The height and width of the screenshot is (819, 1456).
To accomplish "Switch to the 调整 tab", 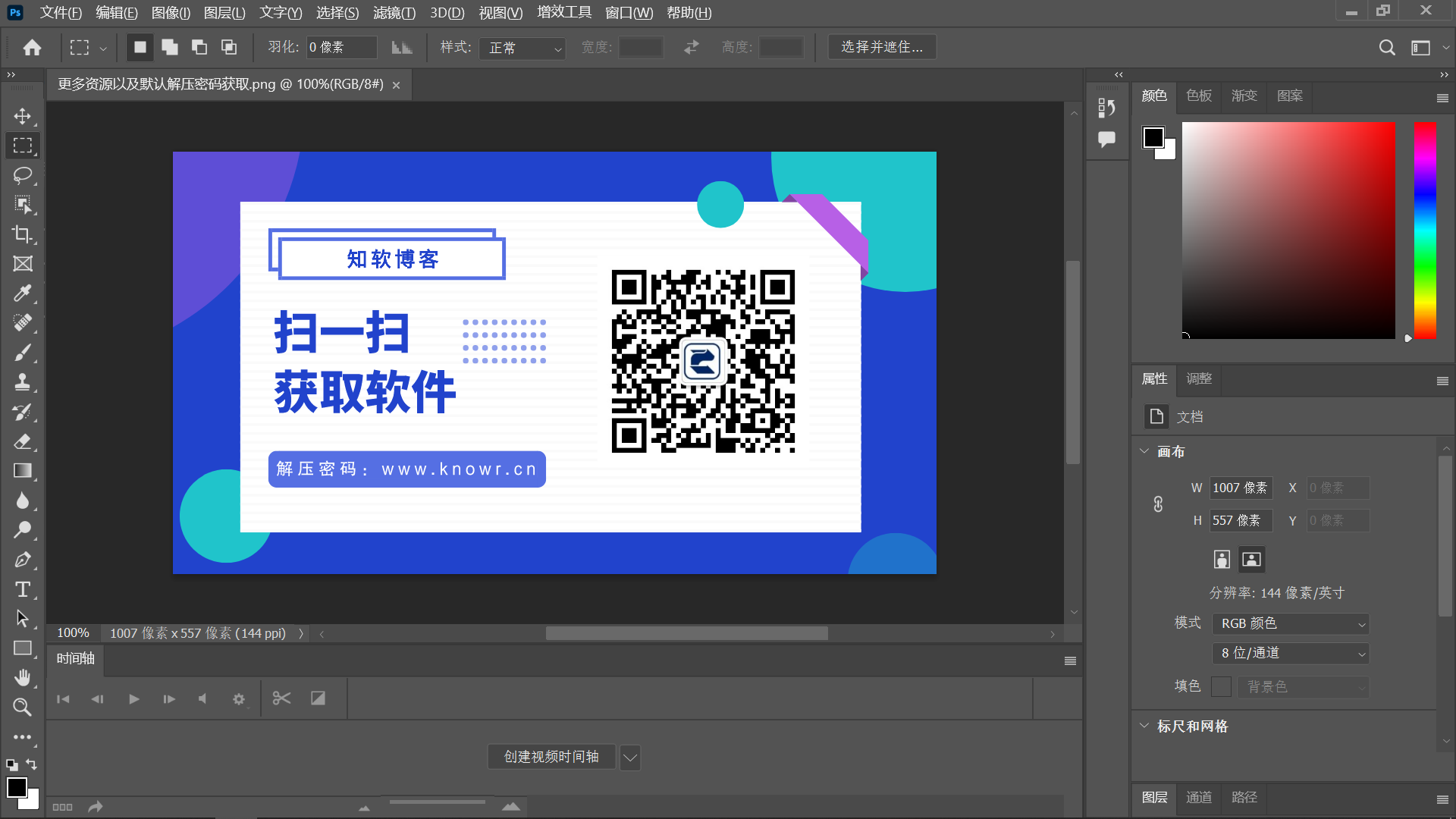I will [1199, 378].
